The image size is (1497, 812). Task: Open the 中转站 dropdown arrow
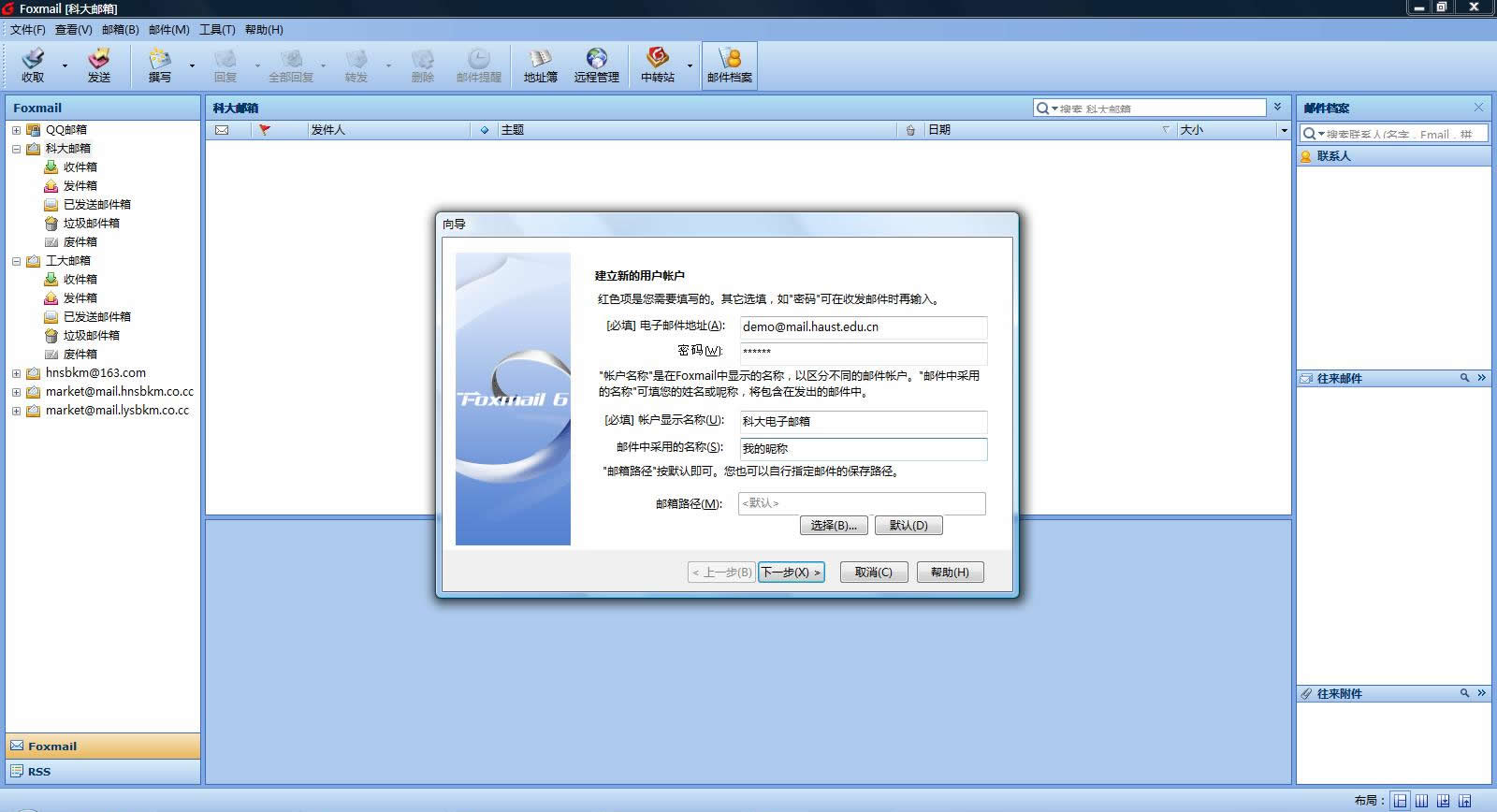tap(690, 65)
